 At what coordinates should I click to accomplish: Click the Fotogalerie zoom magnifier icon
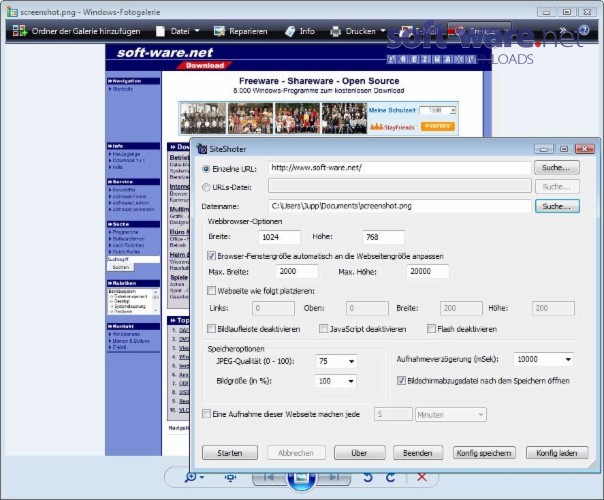coord(190,477)
